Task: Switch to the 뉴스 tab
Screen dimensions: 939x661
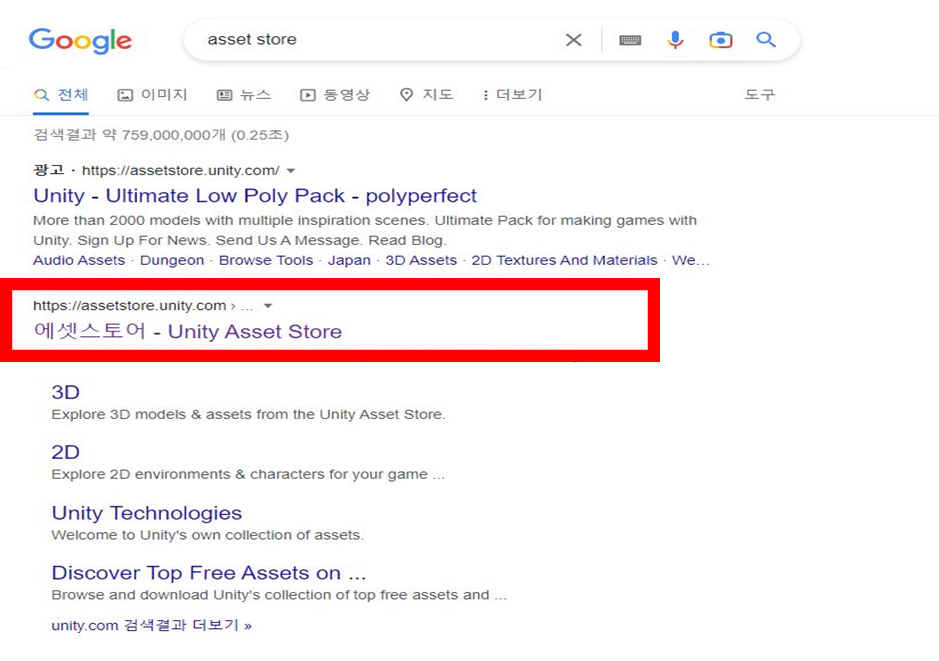Action: tap(244, 95)
